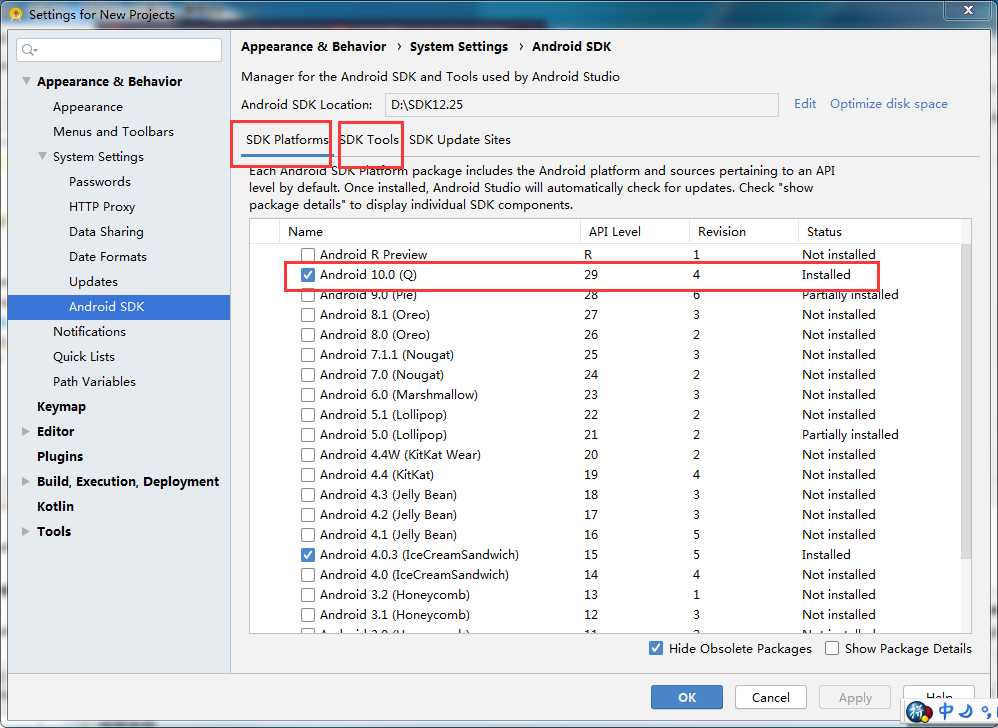The height and width of the screenshot is (728, 998).
Task: Click the OK button
Action: point(687,697)
